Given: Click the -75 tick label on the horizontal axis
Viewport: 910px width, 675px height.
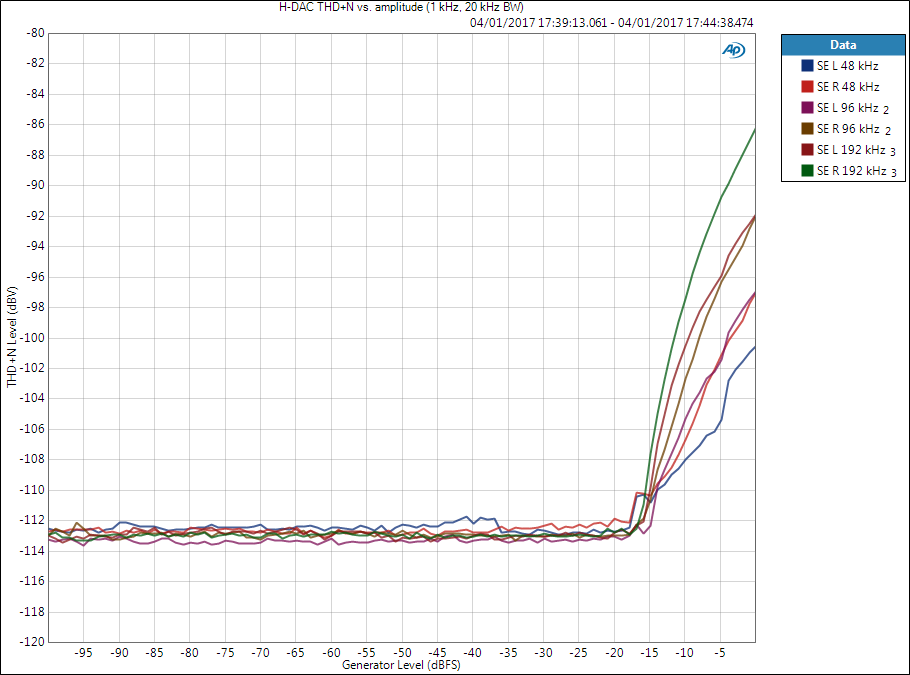Looking at the screenshot, I should [225, 653].
